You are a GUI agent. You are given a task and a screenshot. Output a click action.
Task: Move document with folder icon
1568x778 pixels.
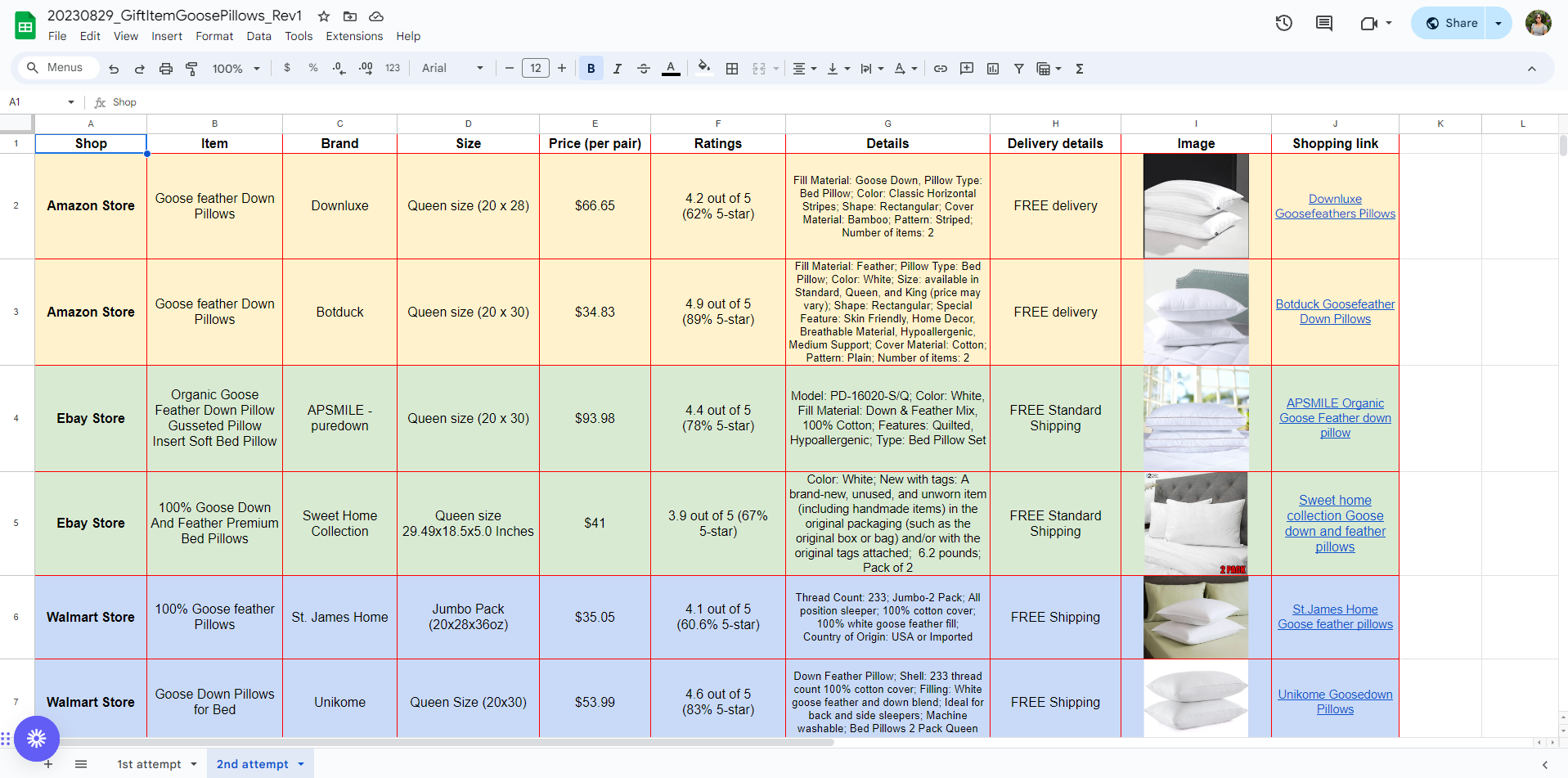click(350, 16)
